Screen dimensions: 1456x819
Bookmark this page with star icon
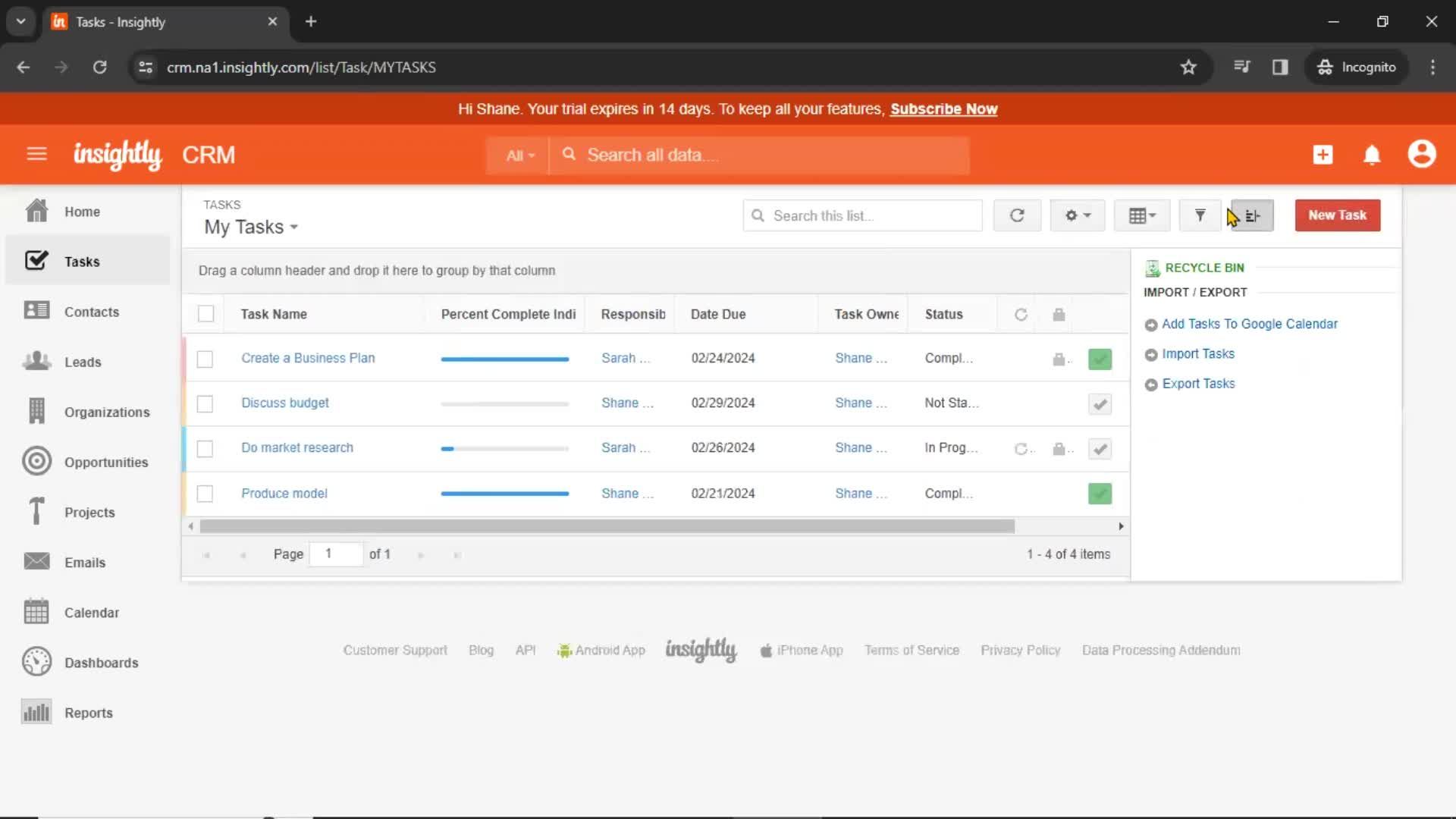click(1188, 67)
